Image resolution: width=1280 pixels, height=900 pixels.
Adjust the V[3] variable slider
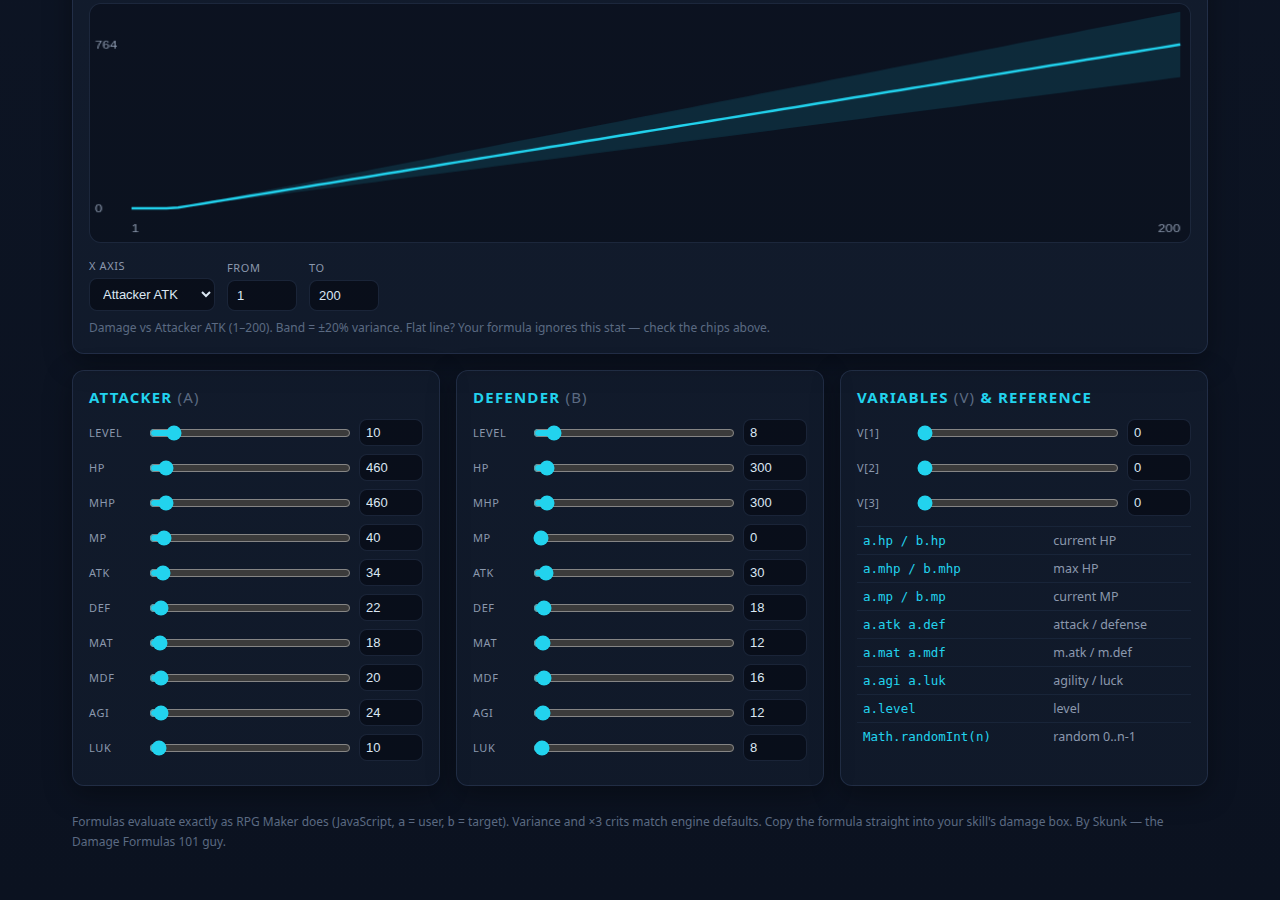pyautogui.click(x=1018, y=503)
